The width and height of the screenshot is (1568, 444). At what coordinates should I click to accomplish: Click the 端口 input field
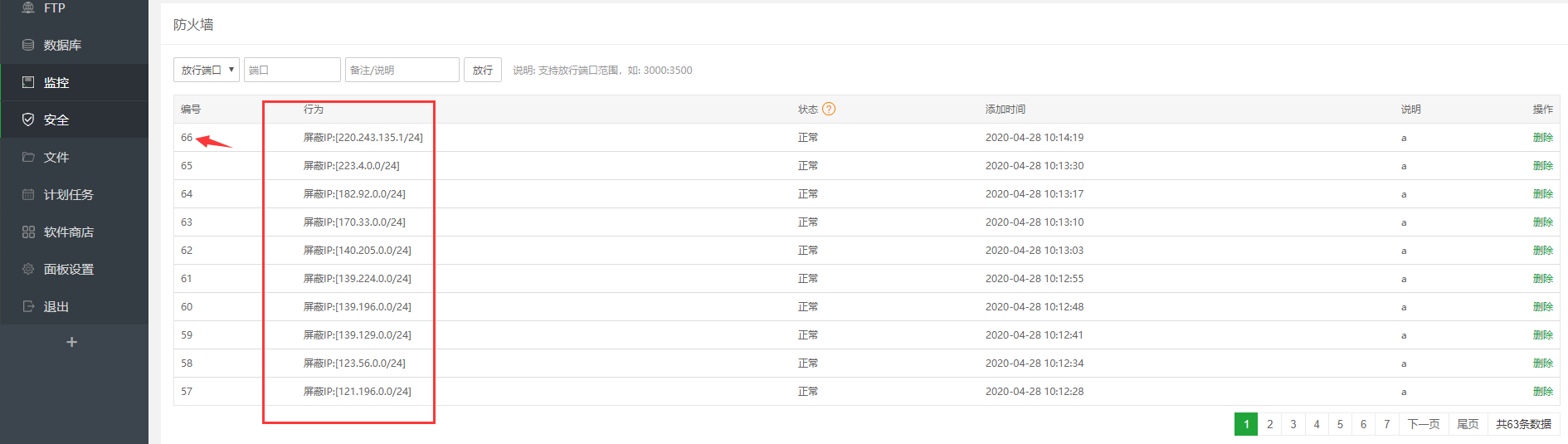292,70
